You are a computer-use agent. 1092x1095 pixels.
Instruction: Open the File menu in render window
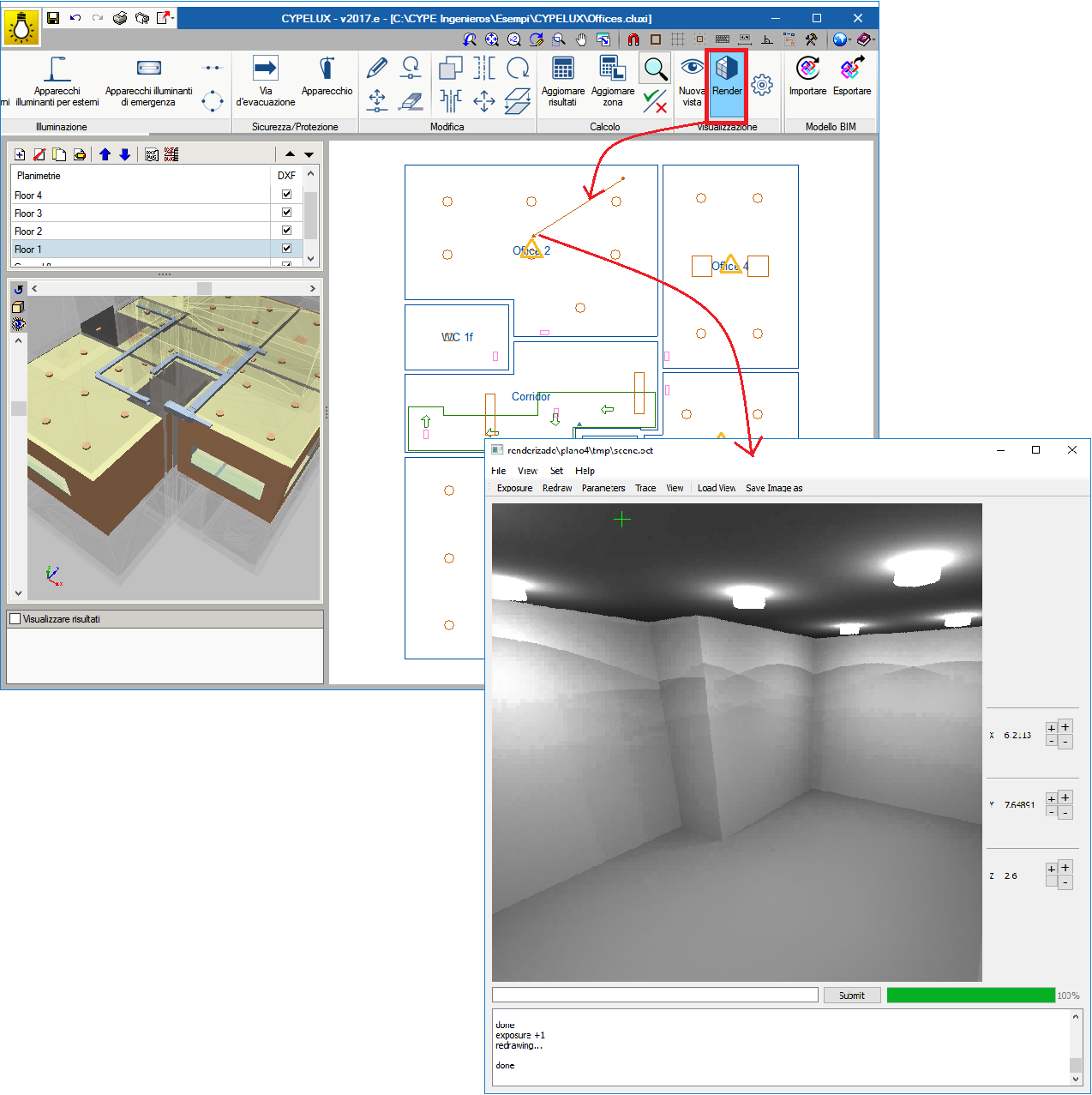pyautogui.click(x=499, y=471)
